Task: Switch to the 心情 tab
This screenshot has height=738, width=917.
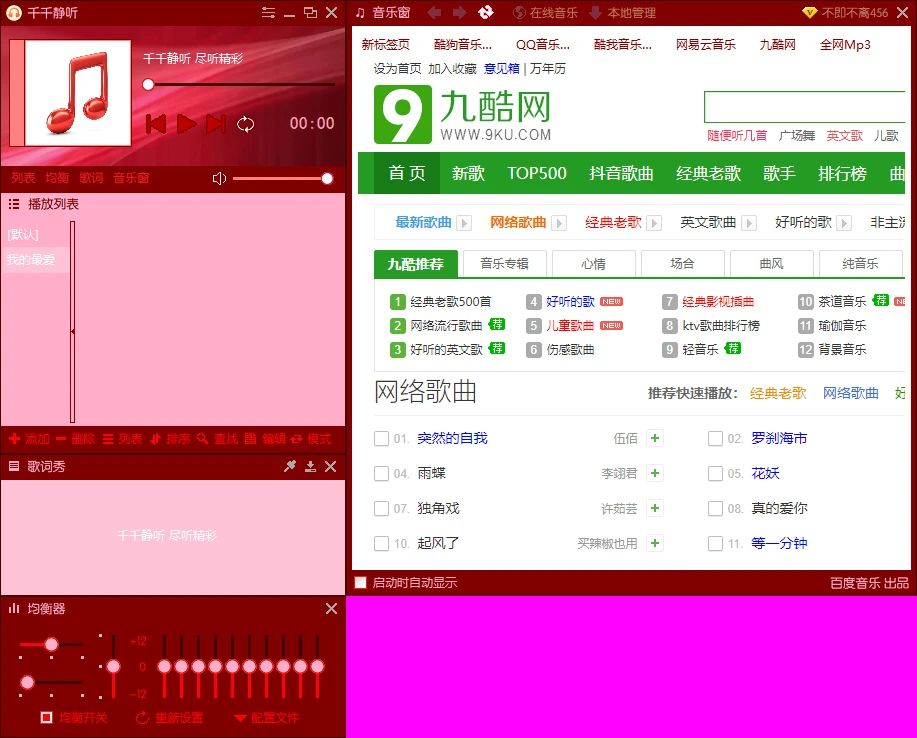Action: 594,264
